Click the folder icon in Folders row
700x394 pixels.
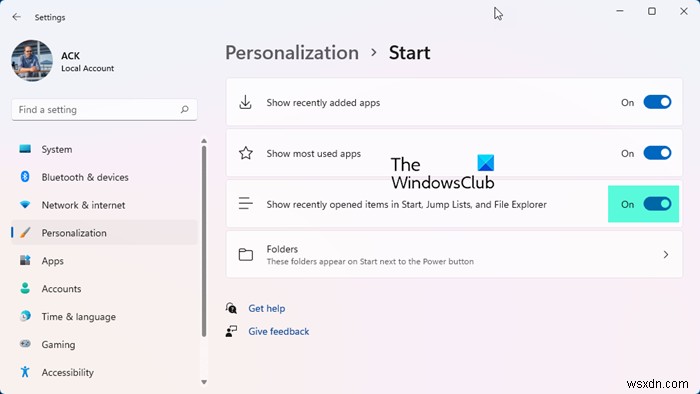[x=246, y=255]
